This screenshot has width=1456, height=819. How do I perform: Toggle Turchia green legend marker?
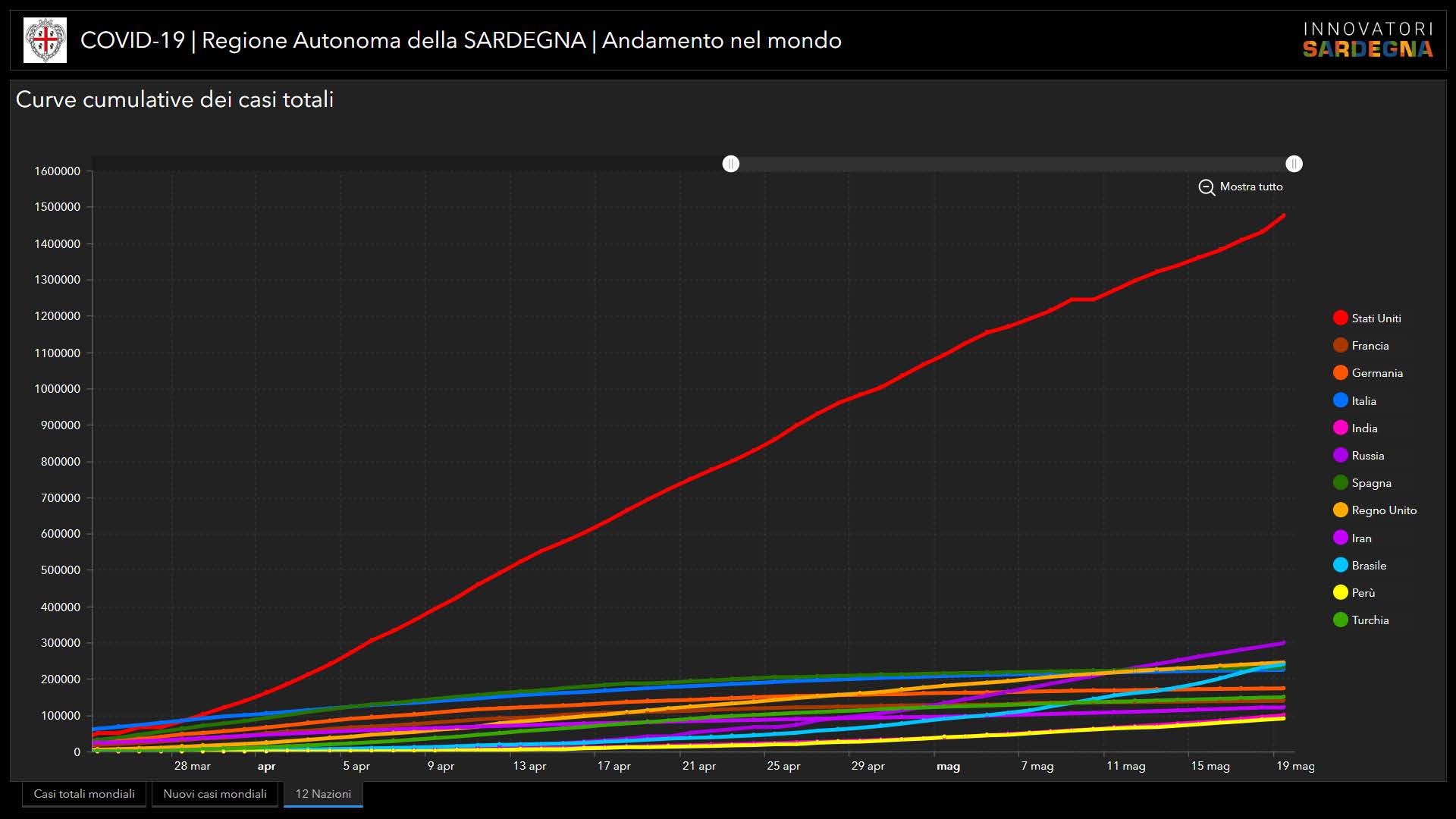1340,620
